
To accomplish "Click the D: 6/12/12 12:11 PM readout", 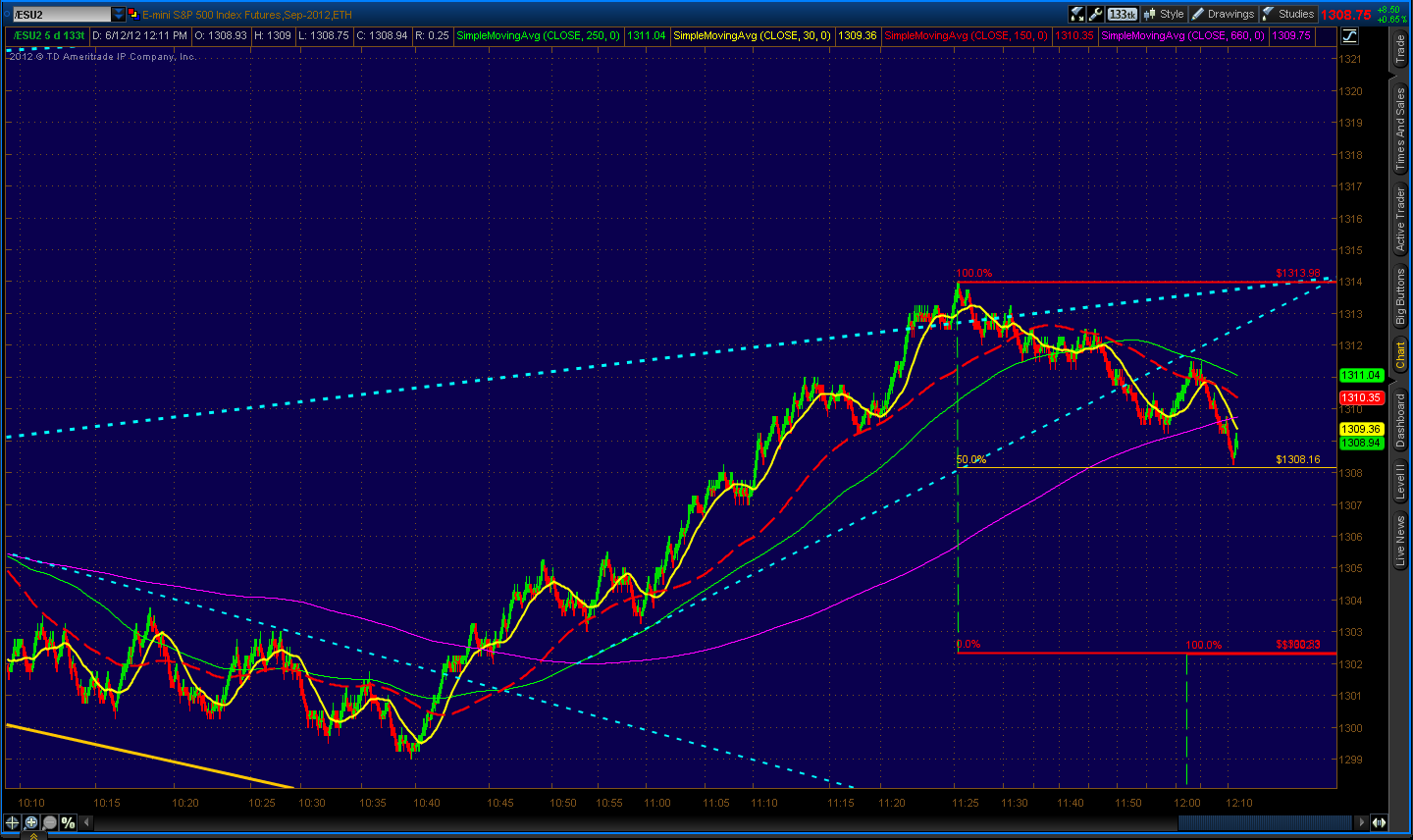I will click(x=139, y=35).
